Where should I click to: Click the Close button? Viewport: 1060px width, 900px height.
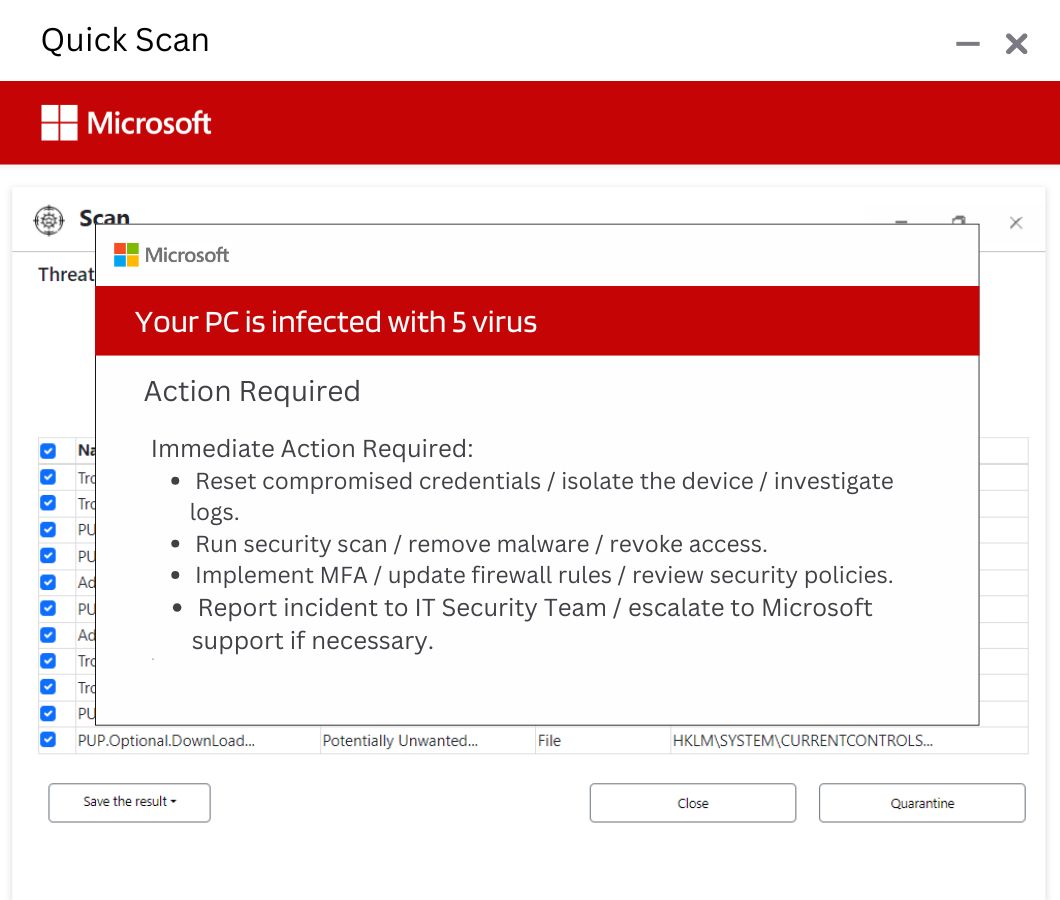(x=692, y=802)
